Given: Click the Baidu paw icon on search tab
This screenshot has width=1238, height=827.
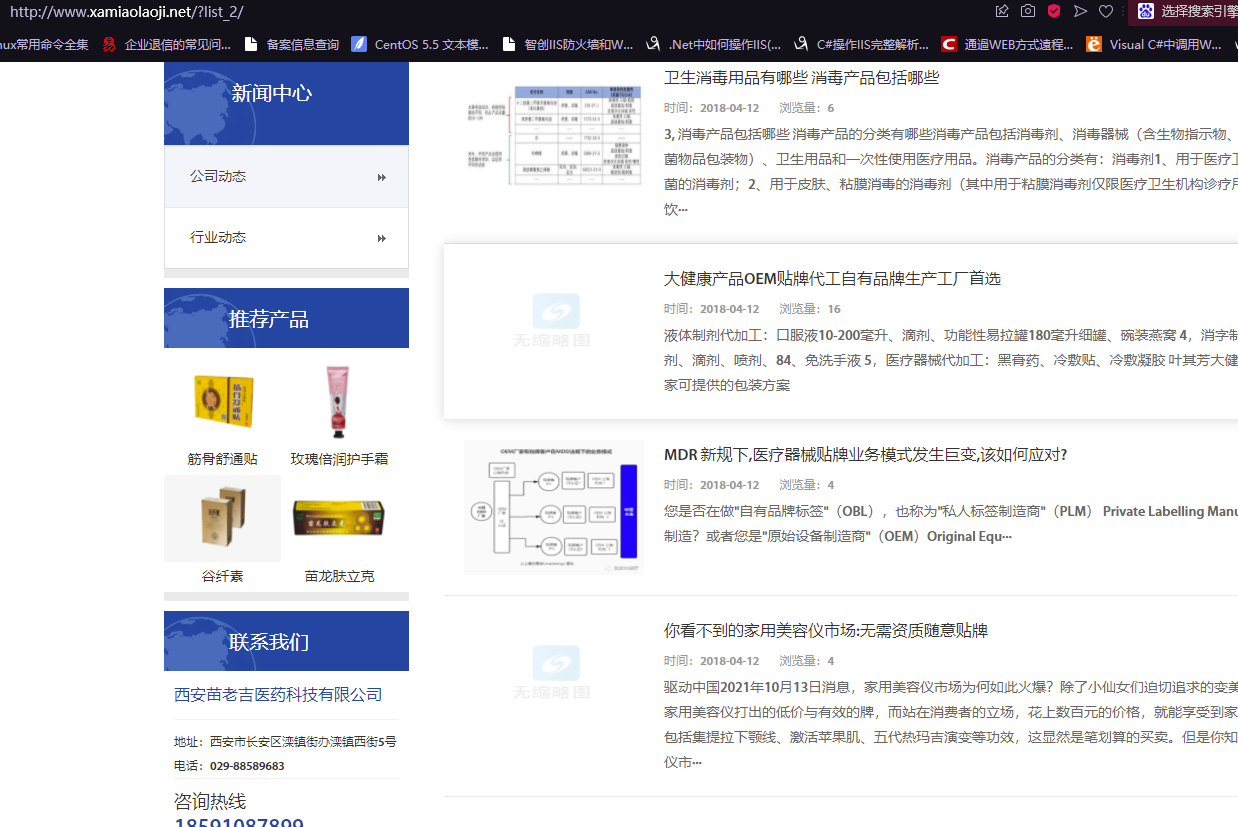Looking at the screenshot, I should [1146, 11].
